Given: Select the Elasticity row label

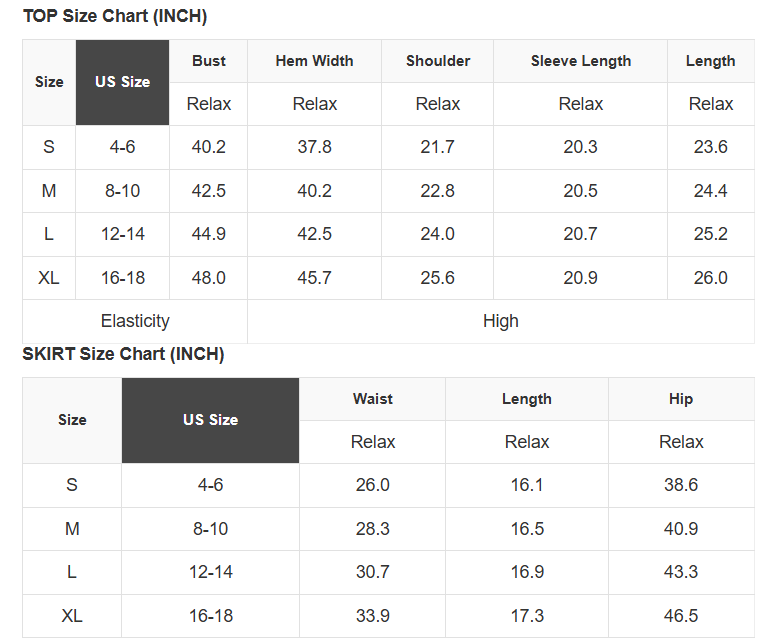Looking at the screenshot, I should coord(135,321).
